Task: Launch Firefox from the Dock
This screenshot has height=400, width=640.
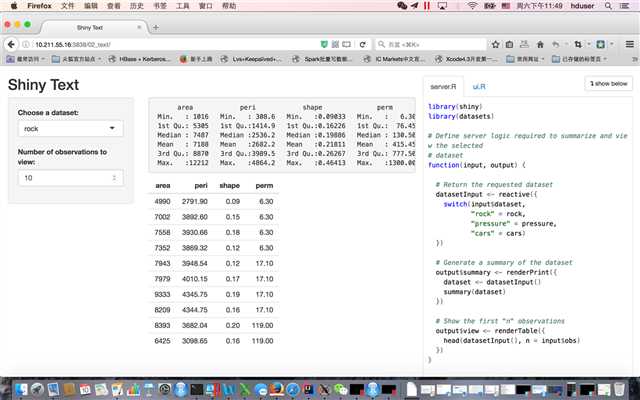Action: click(277, 389)
